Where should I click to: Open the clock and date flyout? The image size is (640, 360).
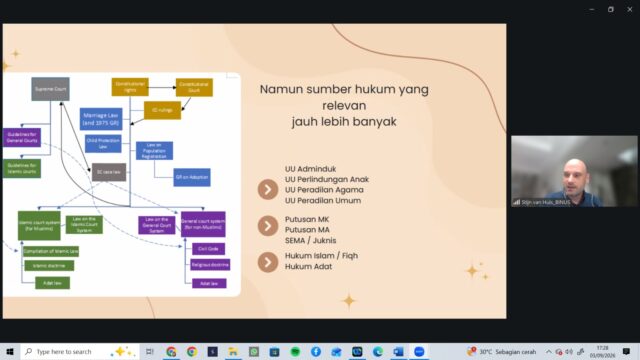coord(602,351)
